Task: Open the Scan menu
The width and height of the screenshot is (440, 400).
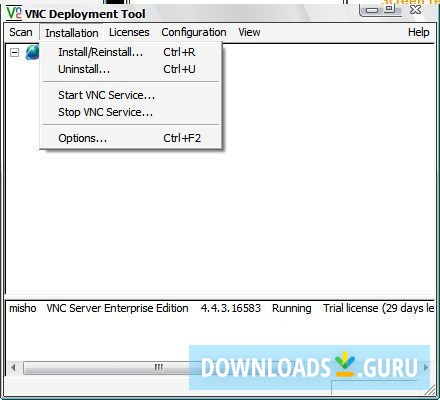Action: (x=21, y=32)
